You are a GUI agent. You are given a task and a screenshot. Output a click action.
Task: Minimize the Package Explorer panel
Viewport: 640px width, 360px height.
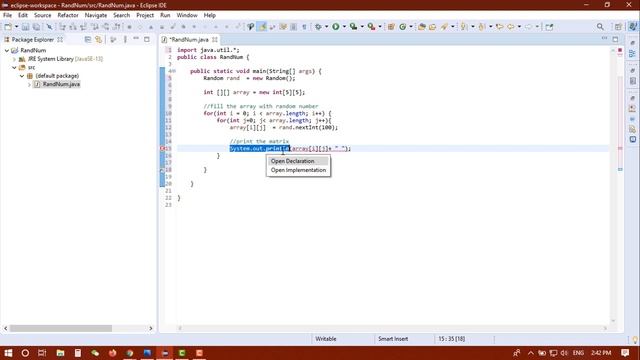click(x=136, y=39)
